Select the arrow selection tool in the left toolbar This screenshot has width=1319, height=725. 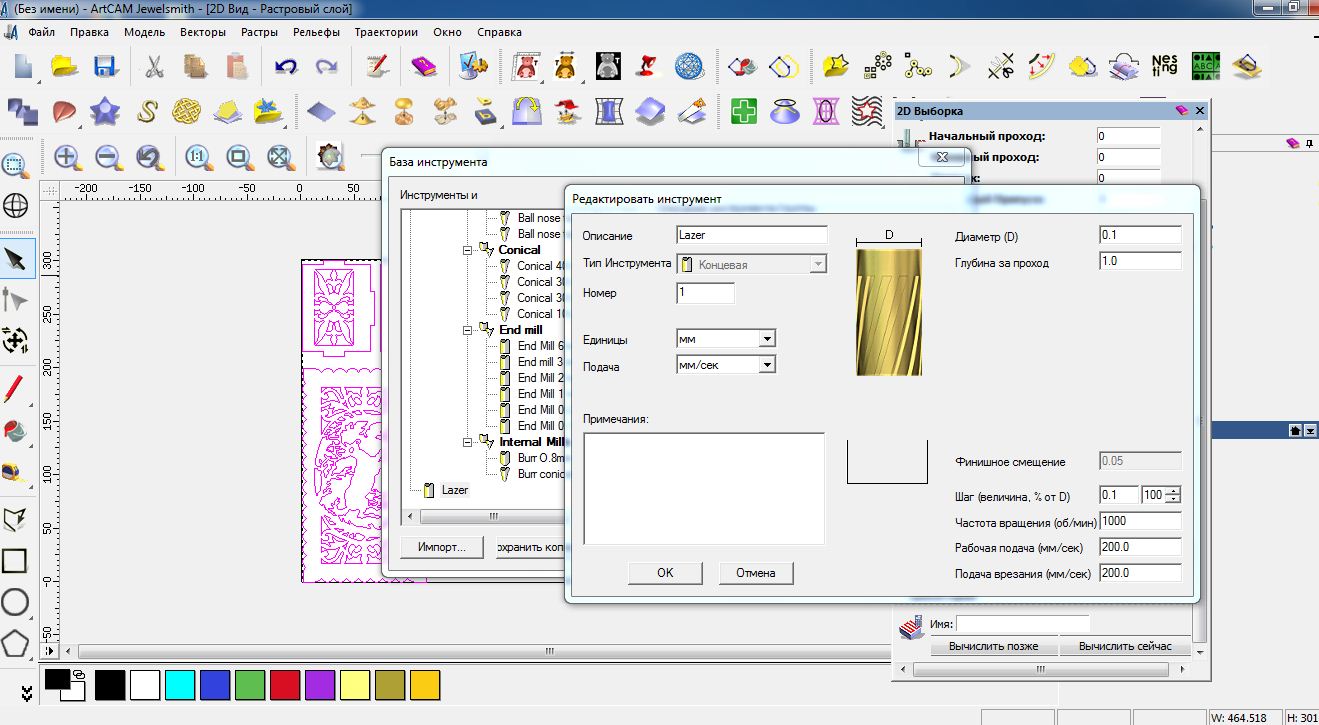[15, 260]
